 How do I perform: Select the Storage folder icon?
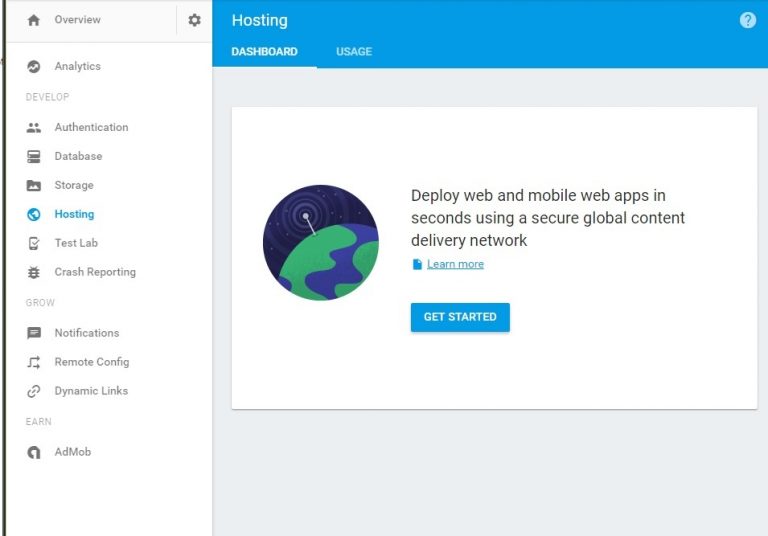click(34, 186)
